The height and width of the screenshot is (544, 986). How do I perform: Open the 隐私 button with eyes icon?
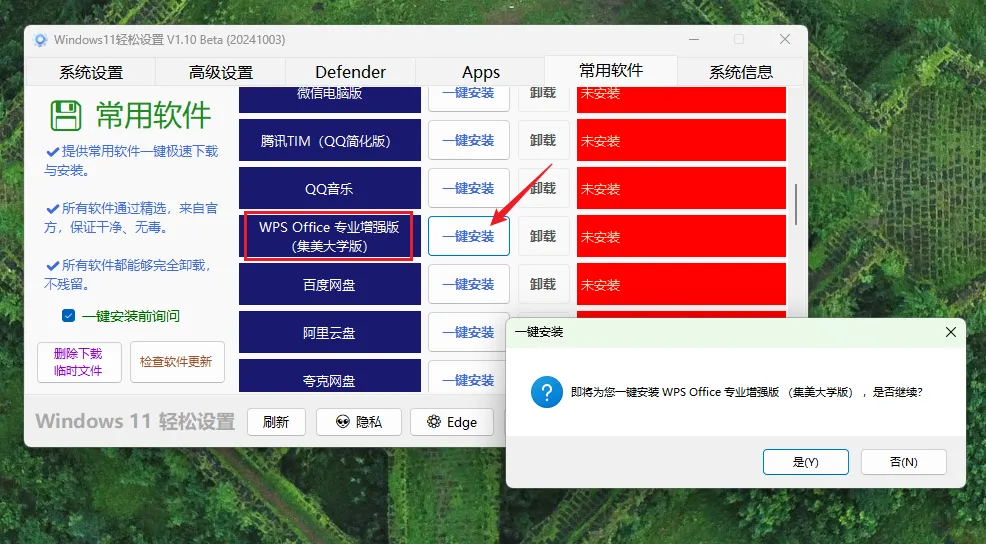tap(358, 422)
